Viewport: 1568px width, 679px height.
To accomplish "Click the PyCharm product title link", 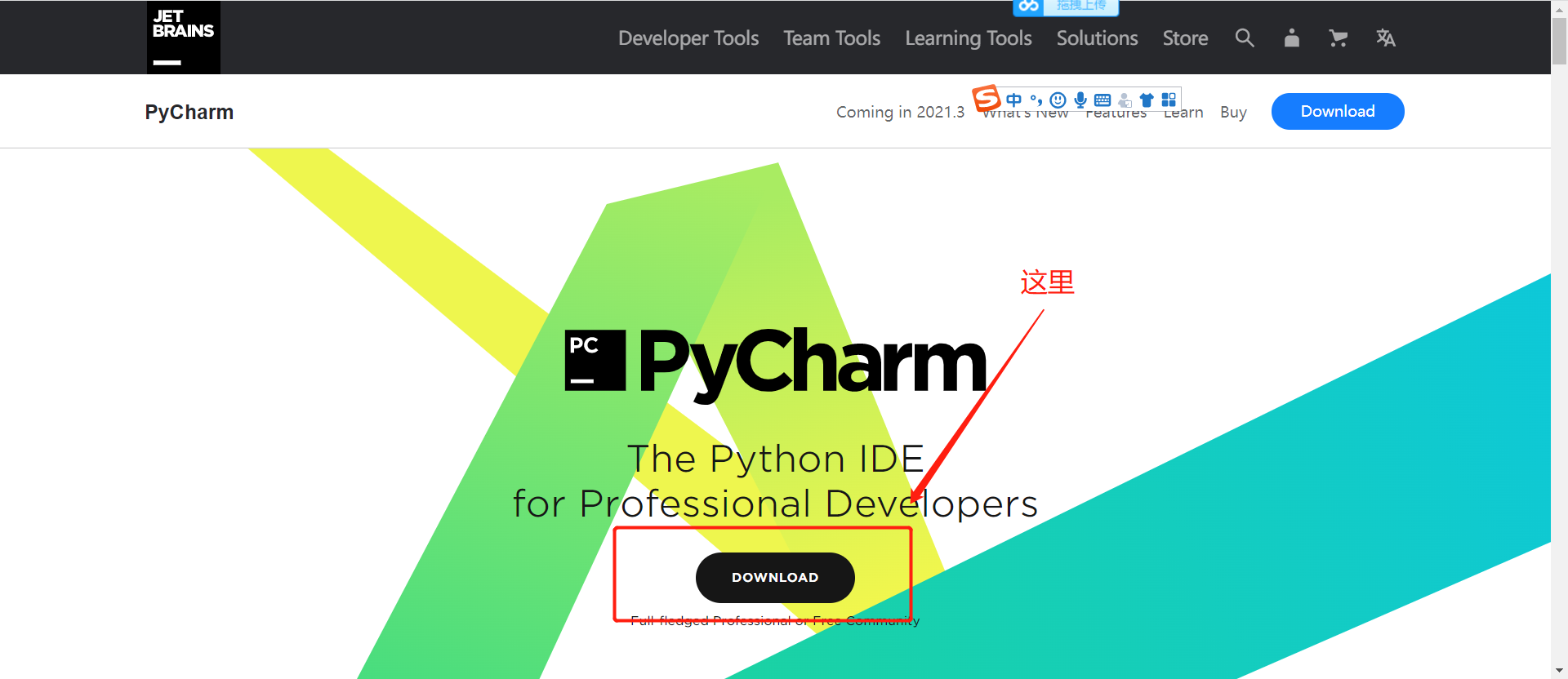I will click(x=189, y=112).
